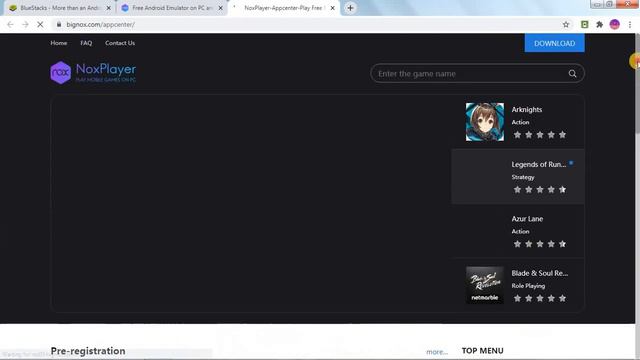Close the Free Android Emulator tab
Screen dimensions: 640x360
click(x=220, y=8)
